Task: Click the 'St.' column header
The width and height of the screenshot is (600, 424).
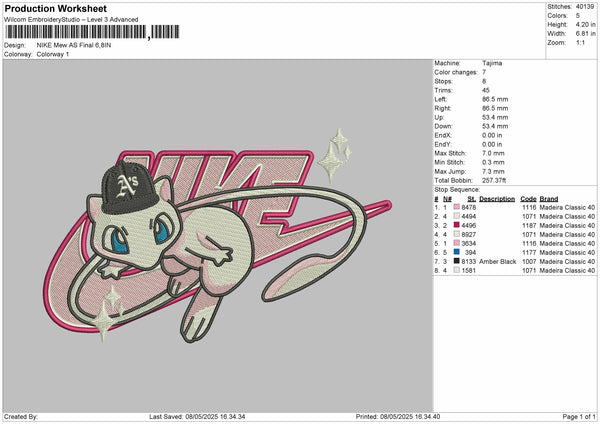Action: tap(472, 199)
